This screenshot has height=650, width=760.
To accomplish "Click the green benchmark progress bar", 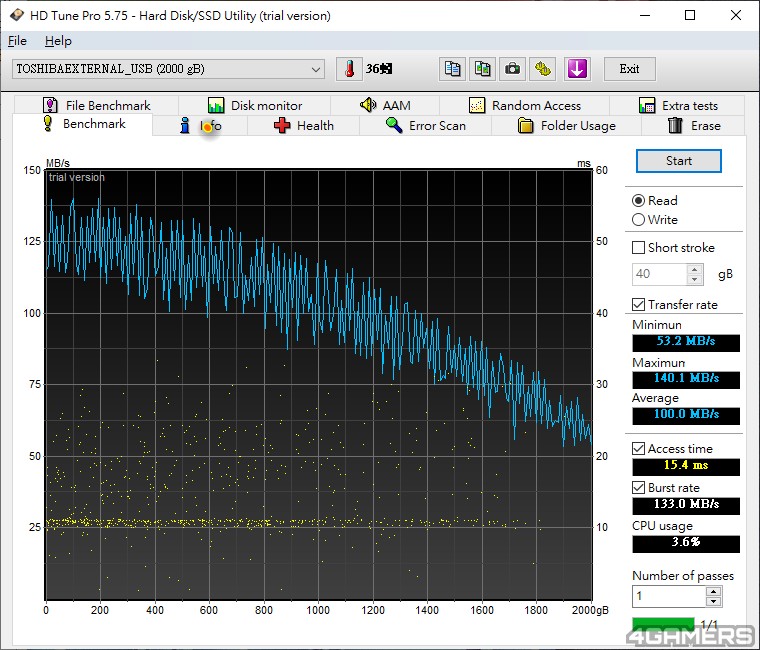I will coord(664,624).
